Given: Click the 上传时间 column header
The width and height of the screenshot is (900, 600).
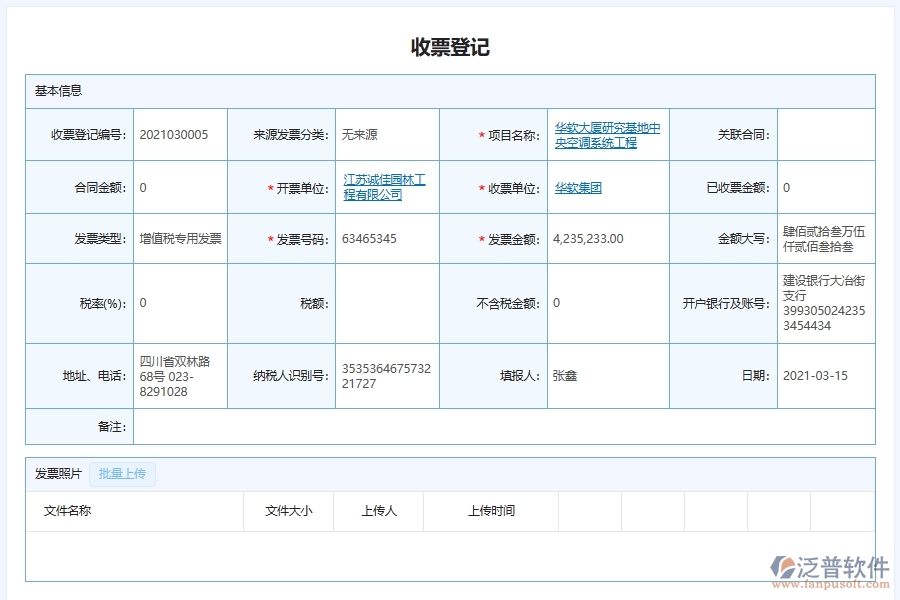Looking at the screenshot, I should coord(491,511).
